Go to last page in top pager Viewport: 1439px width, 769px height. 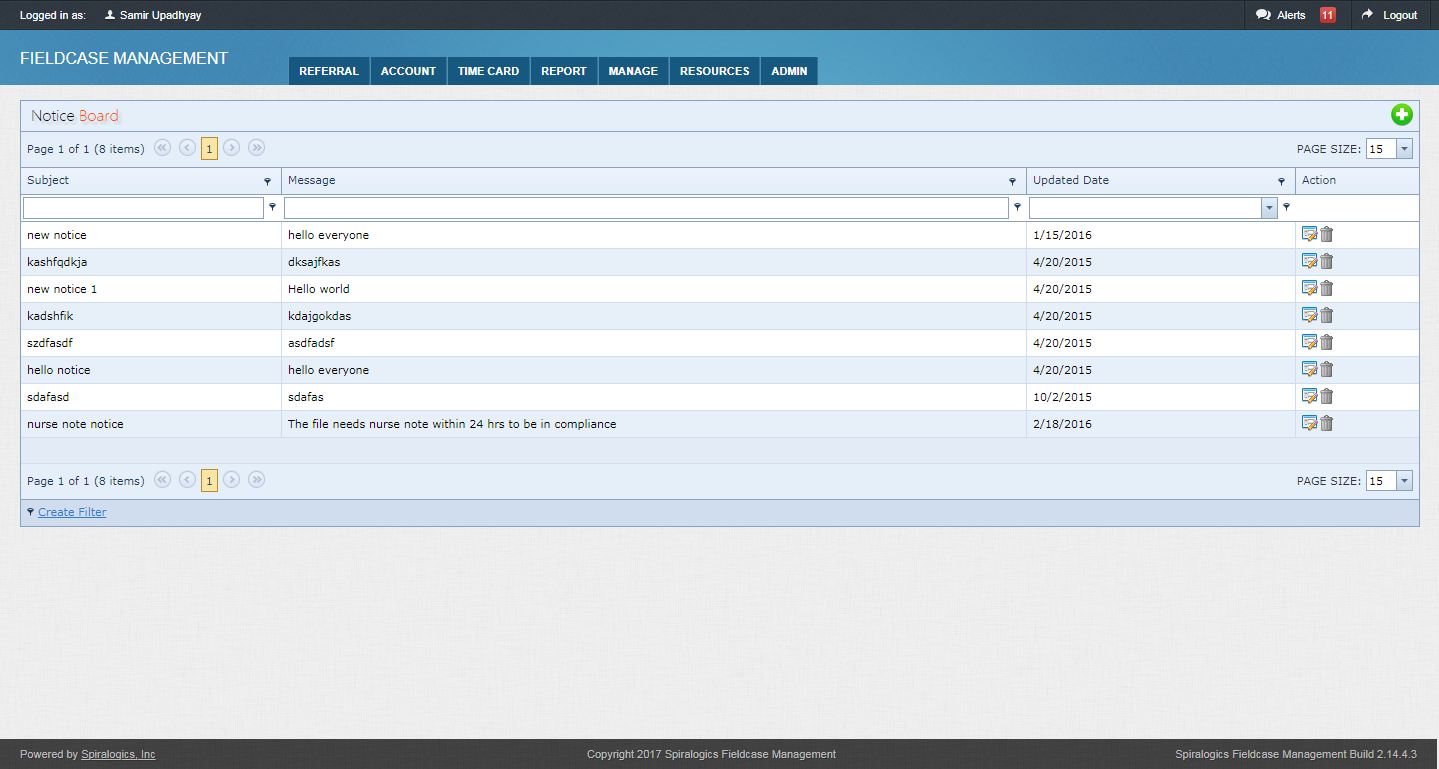pyautogui.click(x=257, y=148)
